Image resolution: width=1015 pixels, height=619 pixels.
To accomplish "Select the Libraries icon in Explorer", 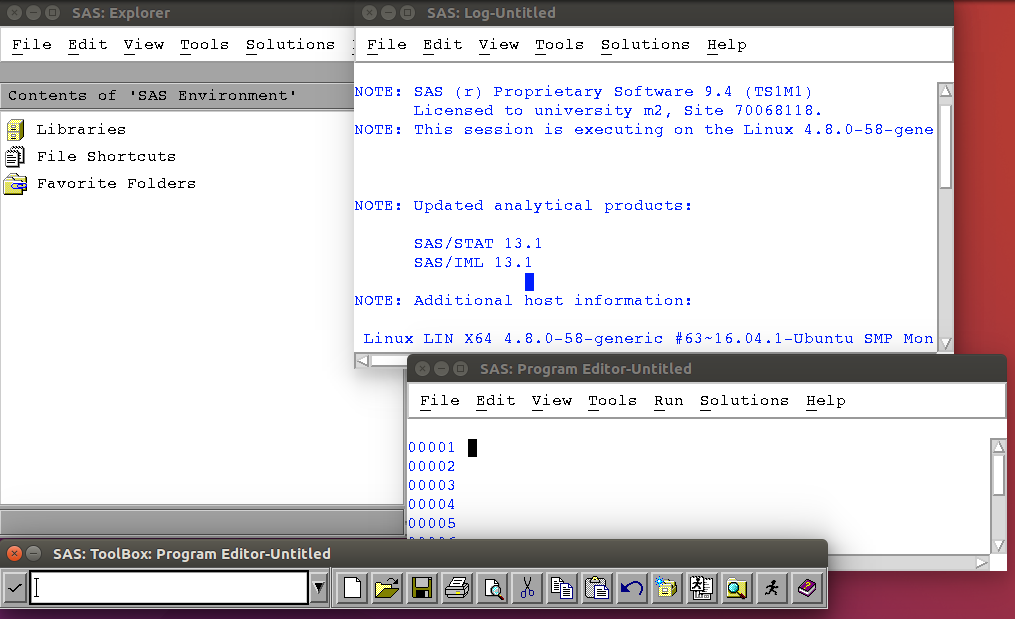I will (x=15, y=129).
